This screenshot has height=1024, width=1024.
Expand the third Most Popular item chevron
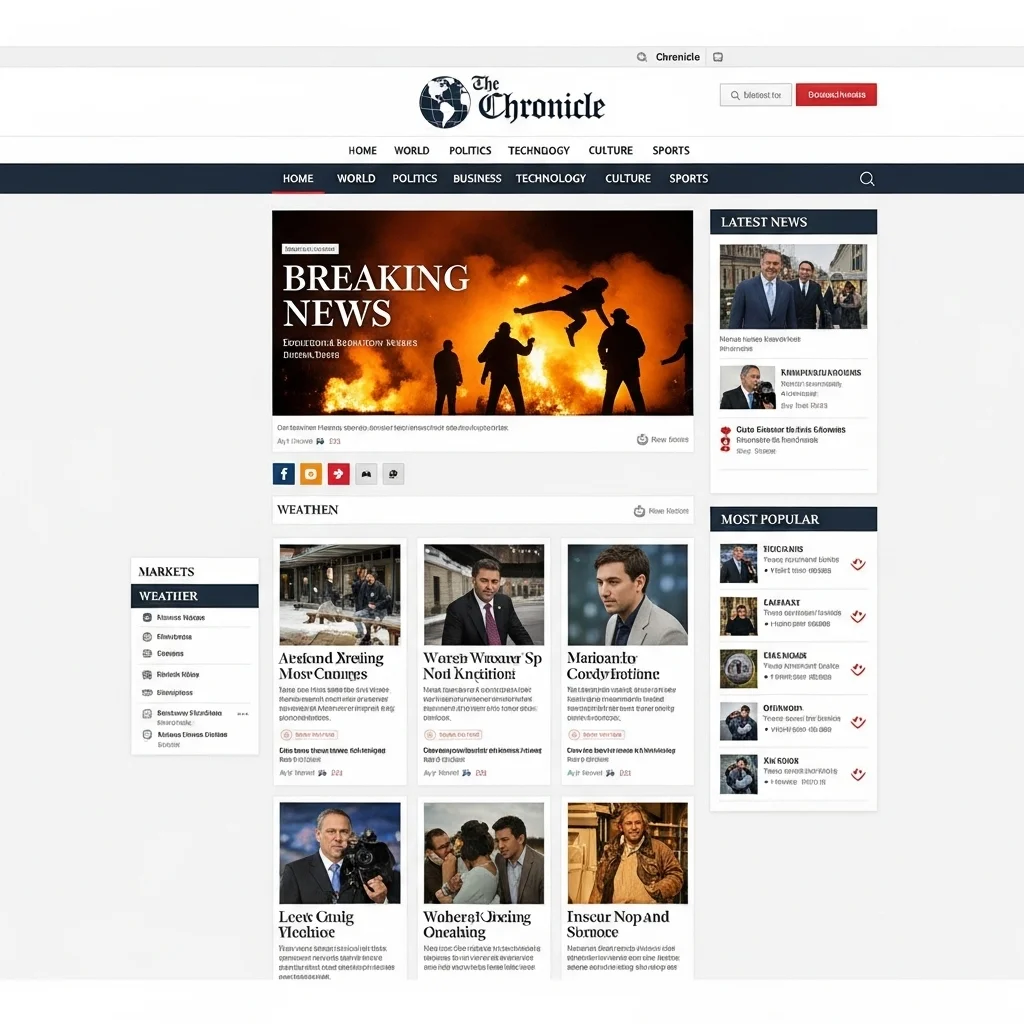857,670
